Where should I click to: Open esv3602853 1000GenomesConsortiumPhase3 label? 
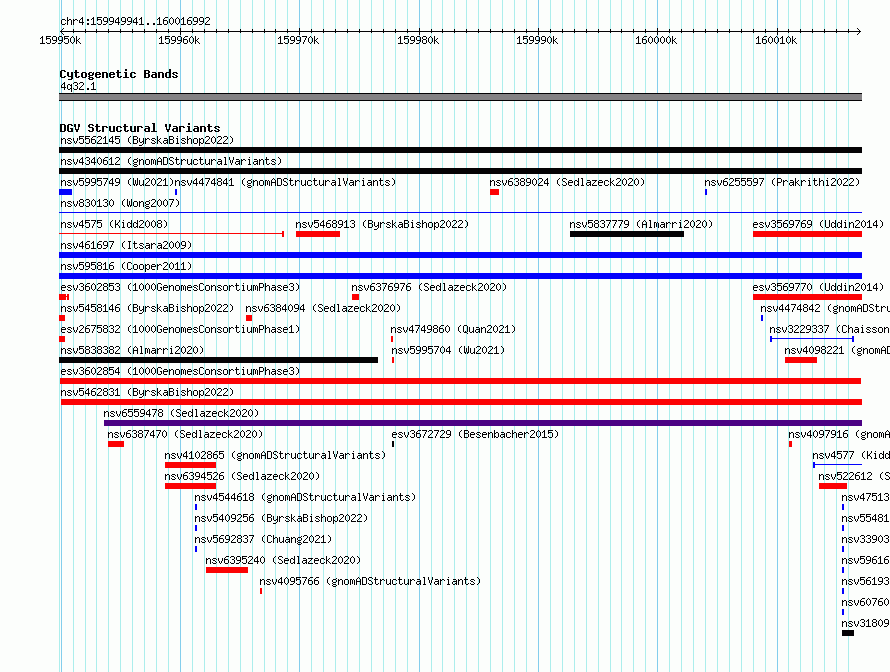coord(180,287)
